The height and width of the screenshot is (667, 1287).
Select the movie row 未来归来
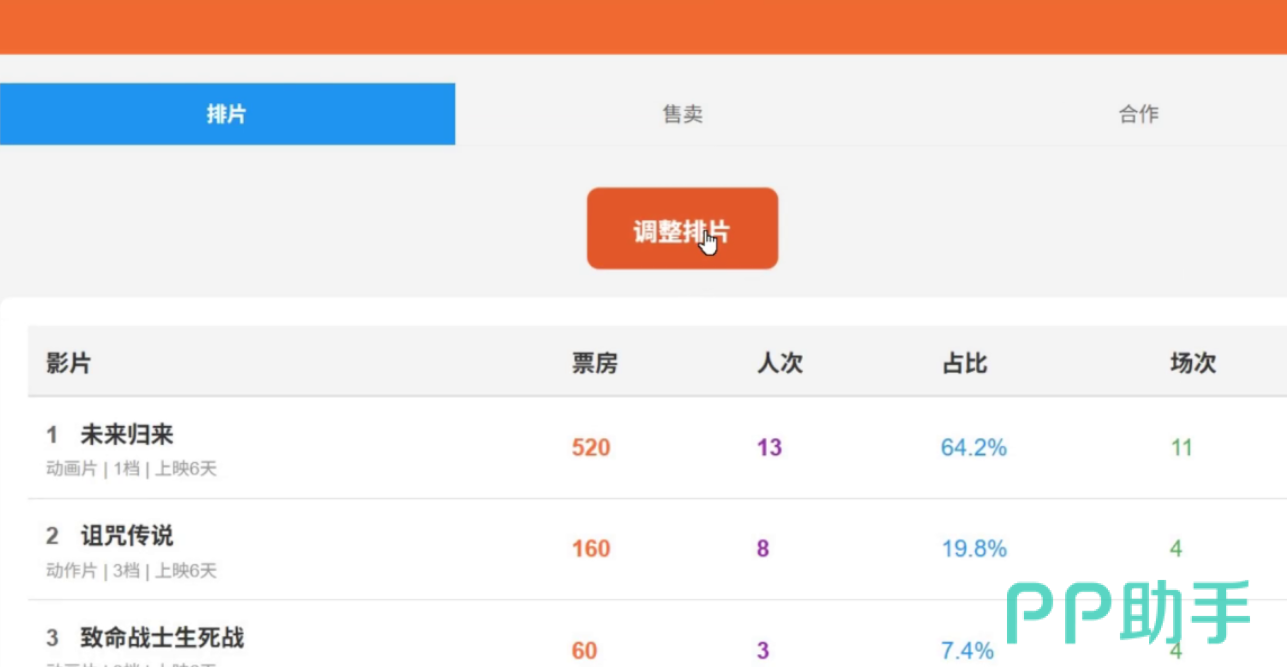pos(657,448)
